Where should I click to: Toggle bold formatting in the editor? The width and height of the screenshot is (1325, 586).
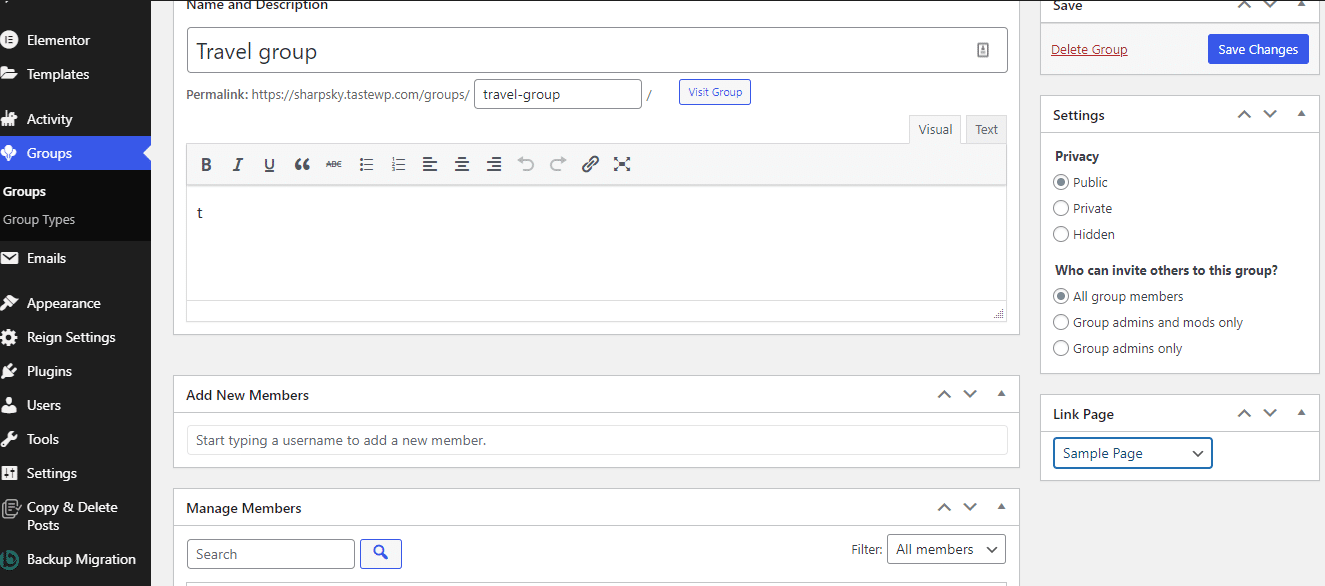206,164
